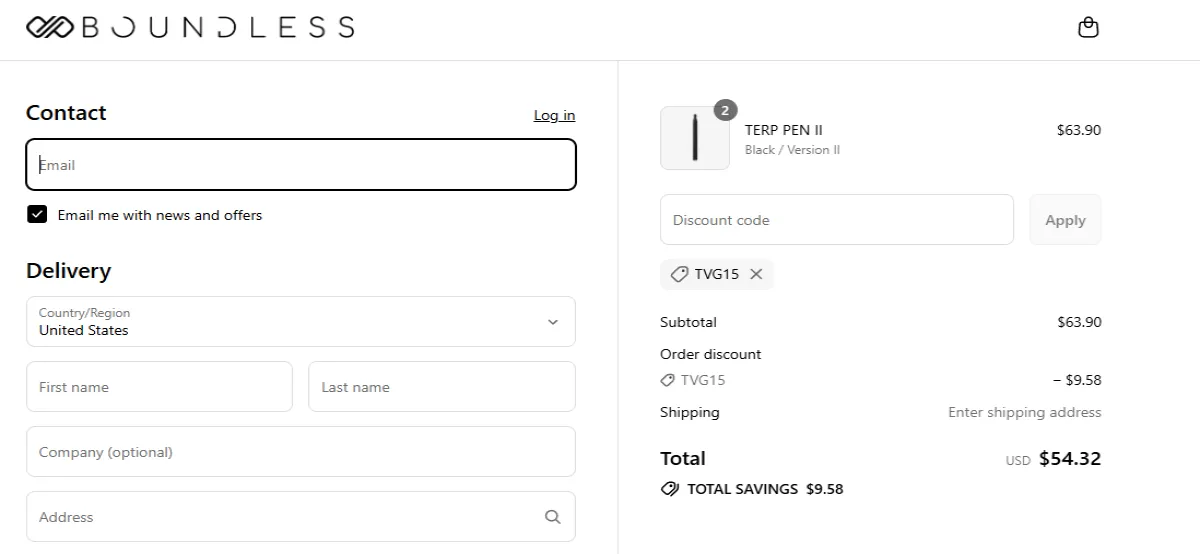
Task: Uncheck Email me with news and offers
Action: coord(37,214)
